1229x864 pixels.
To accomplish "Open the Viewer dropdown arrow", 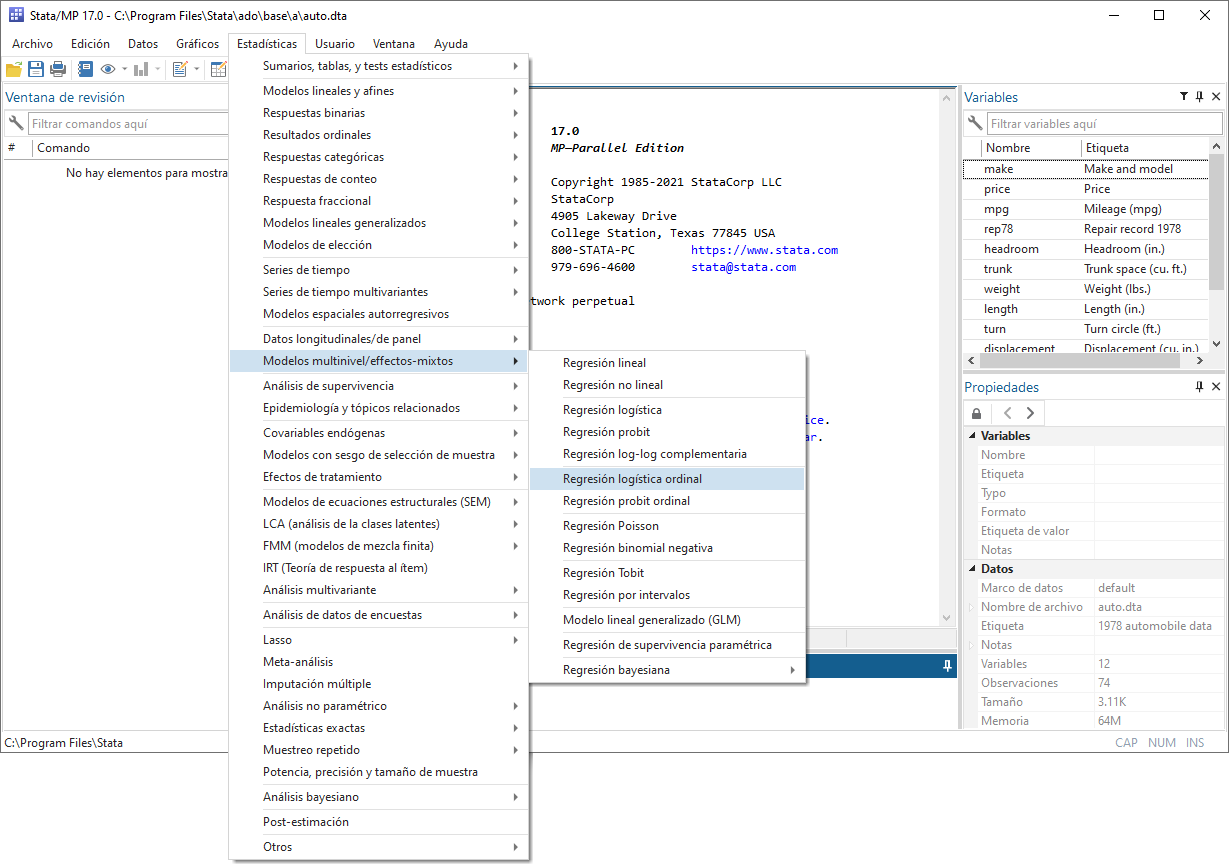I will point(124,69).
